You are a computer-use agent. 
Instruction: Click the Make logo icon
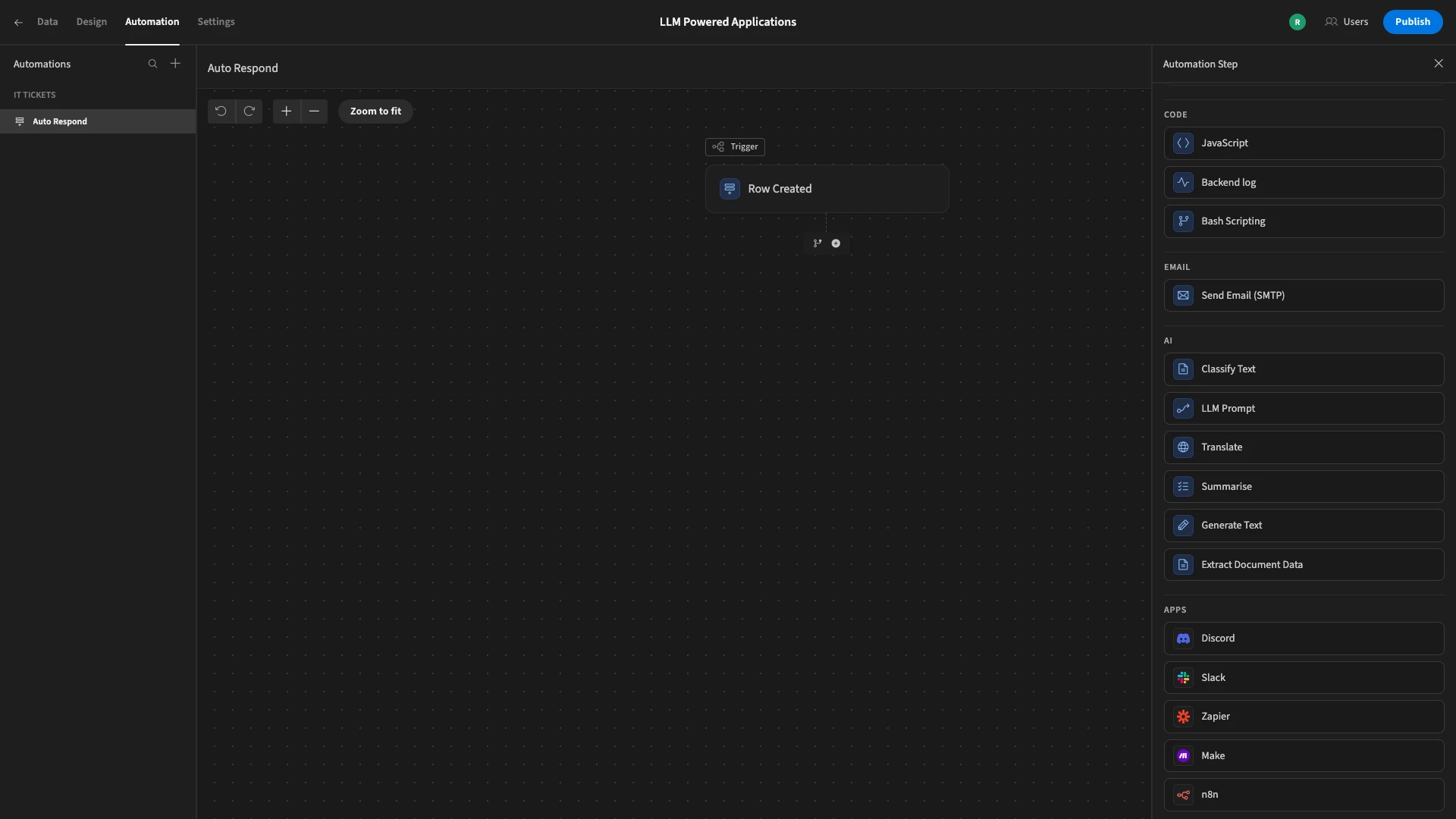(x=1183, y=756)
